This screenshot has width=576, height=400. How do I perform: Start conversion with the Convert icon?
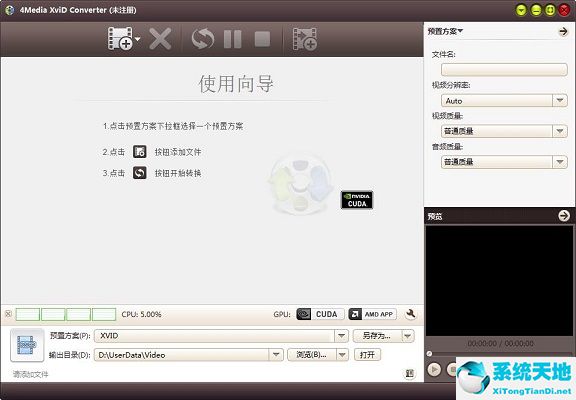pyautogui.click(x=203, y=39)
